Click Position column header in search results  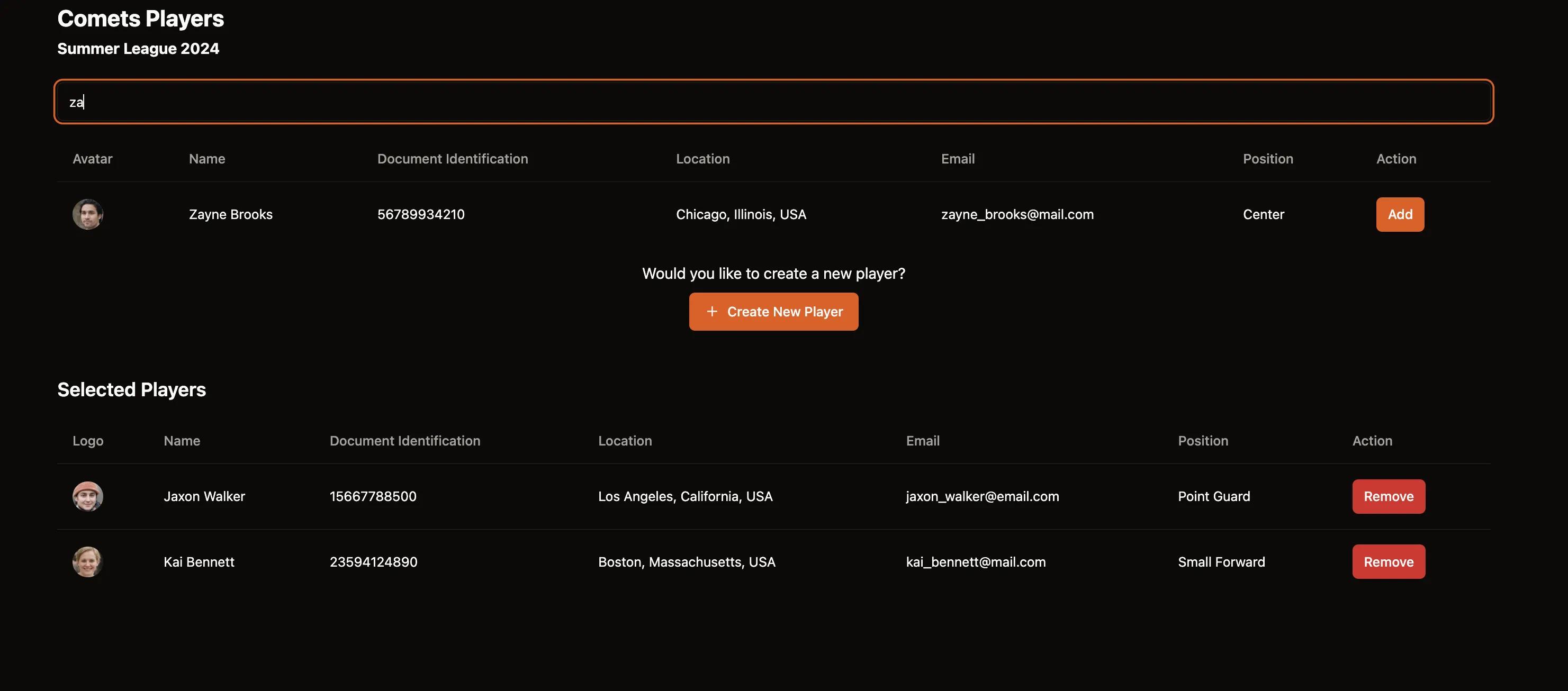tap(1268, 159)
